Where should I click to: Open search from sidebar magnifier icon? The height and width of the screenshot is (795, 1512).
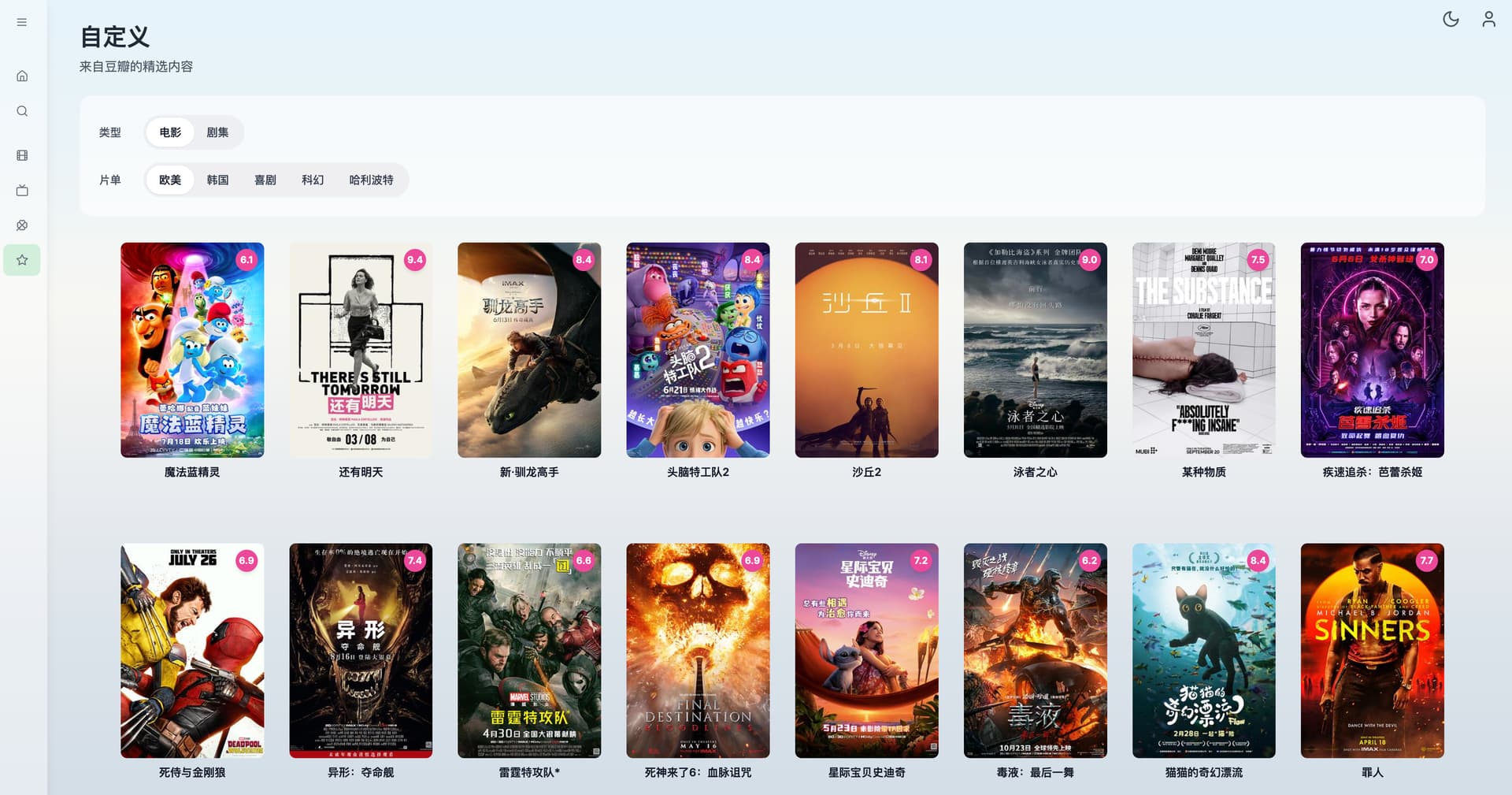point(22,111)
